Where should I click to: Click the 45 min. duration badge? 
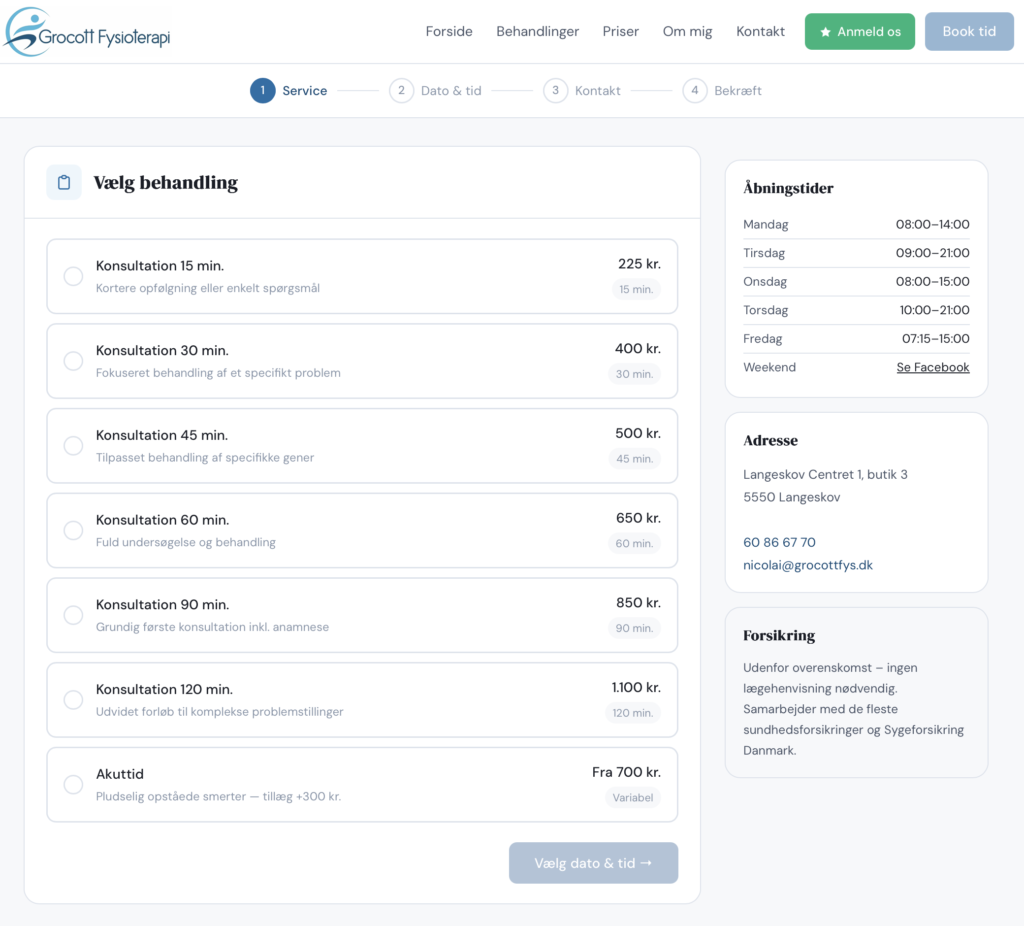pyautogui.click(x=634, y=458)
